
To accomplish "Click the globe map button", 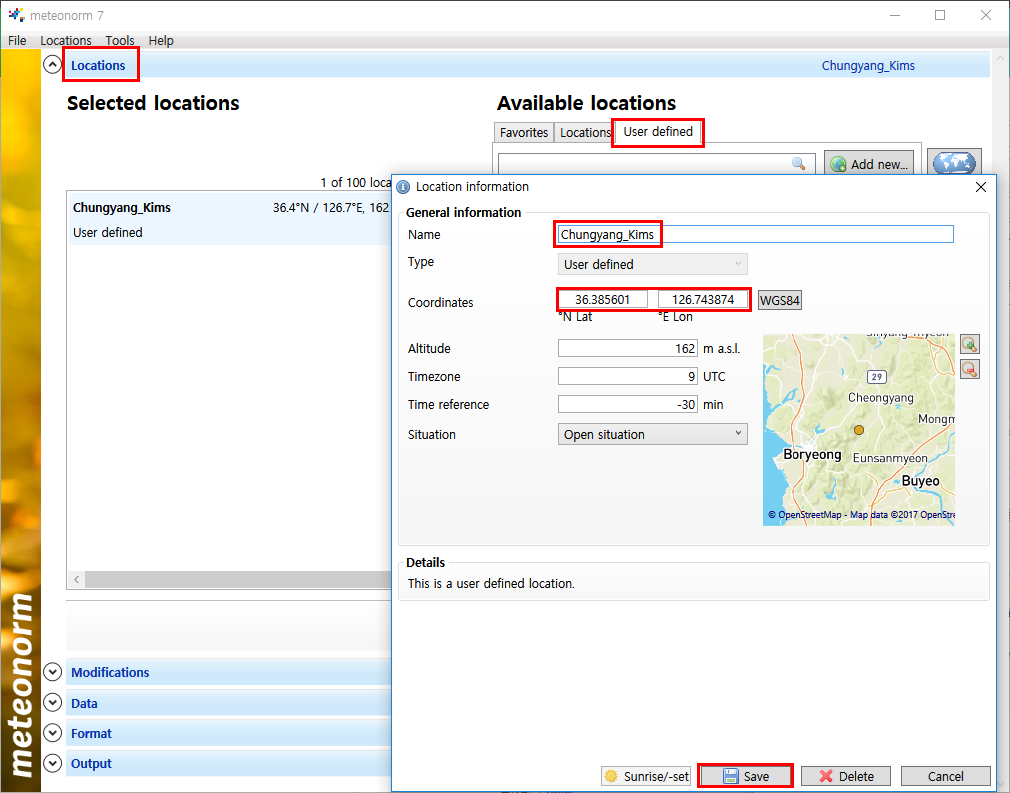I will (x=954, y=164).
